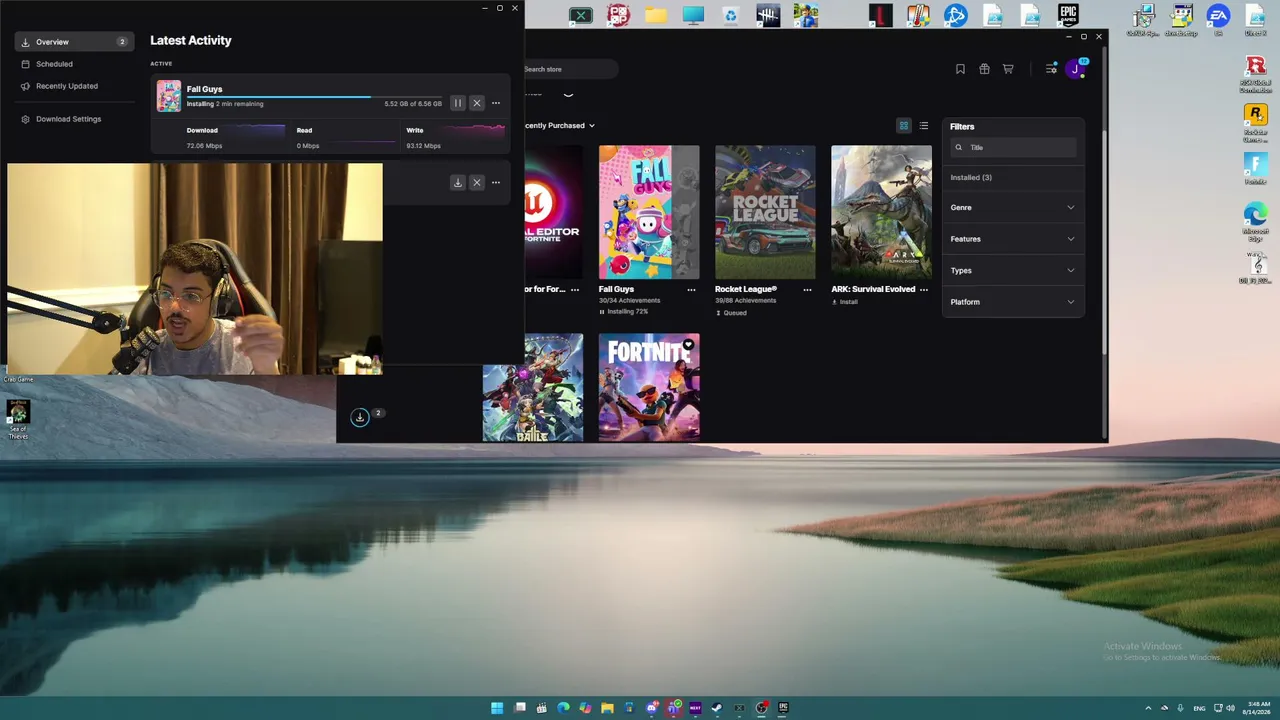The width and height of the screenshot is (1280, 720).
Task: Show hidden system tray icons
Action: (1148, 708)
